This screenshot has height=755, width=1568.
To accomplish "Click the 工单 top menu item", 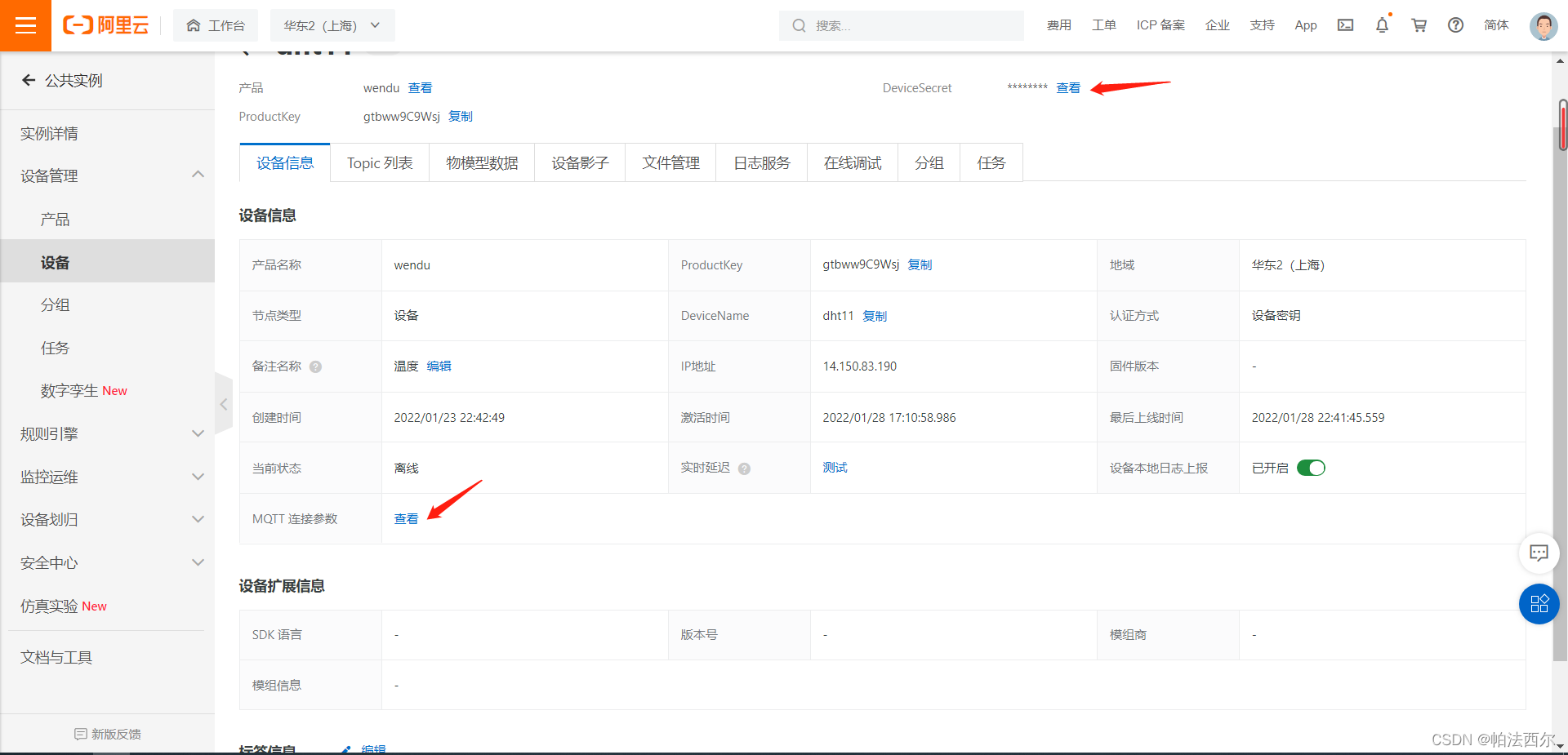I will tap(1103, 25).
